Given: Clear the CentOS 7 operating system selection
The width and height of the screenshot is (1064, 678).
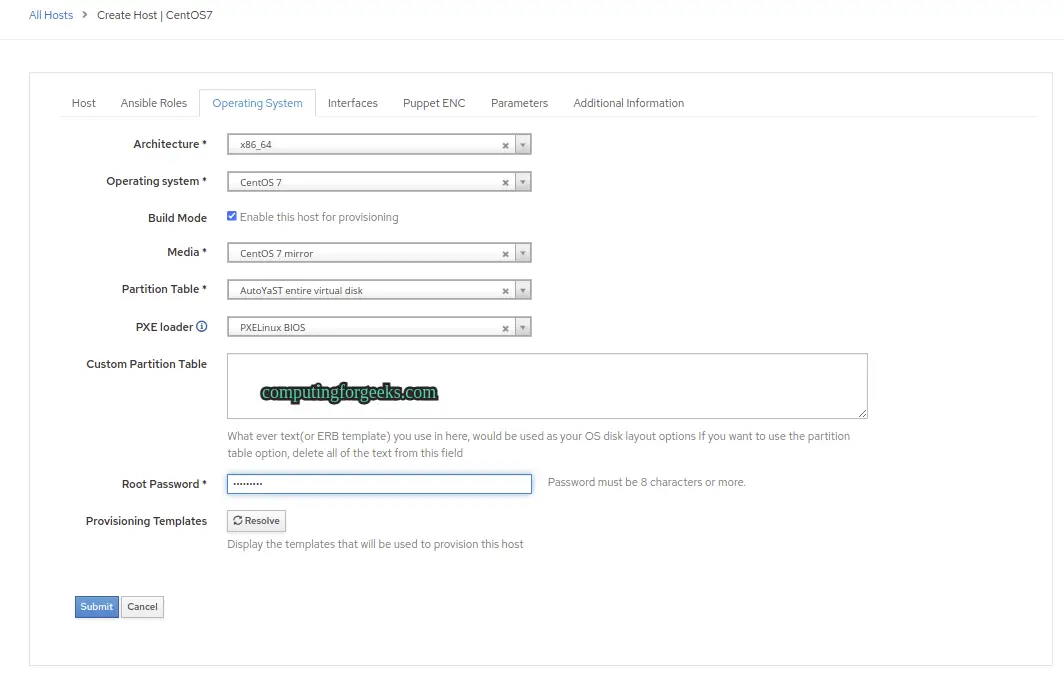Looking at the screenshot, I should (506, 183).
